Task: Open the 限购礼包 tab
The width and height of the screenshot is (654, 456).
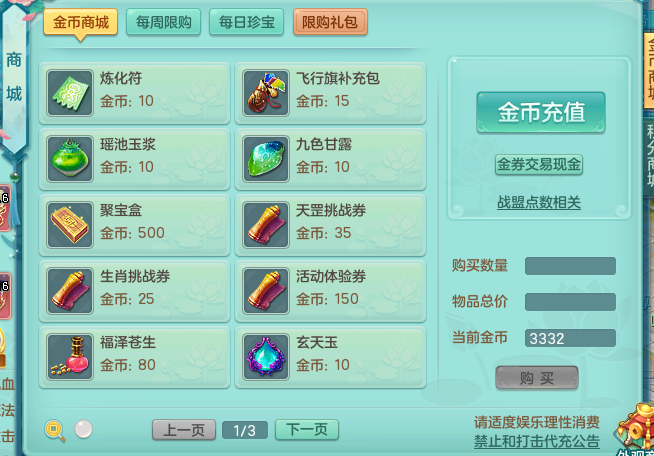Action: point(330,22)
